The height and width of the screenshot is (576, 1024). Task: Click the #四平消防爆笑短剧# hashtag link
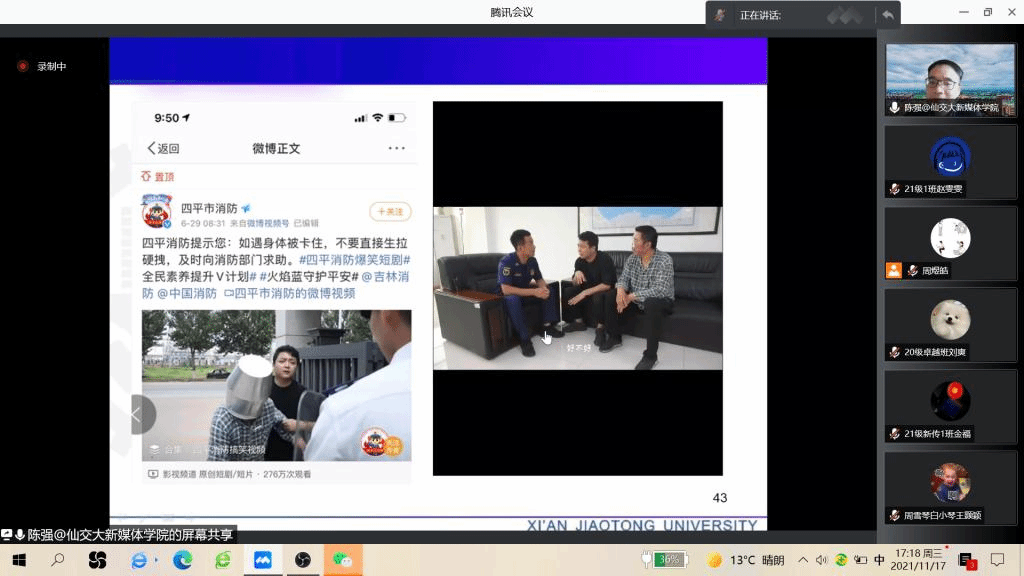pos(355,258)
